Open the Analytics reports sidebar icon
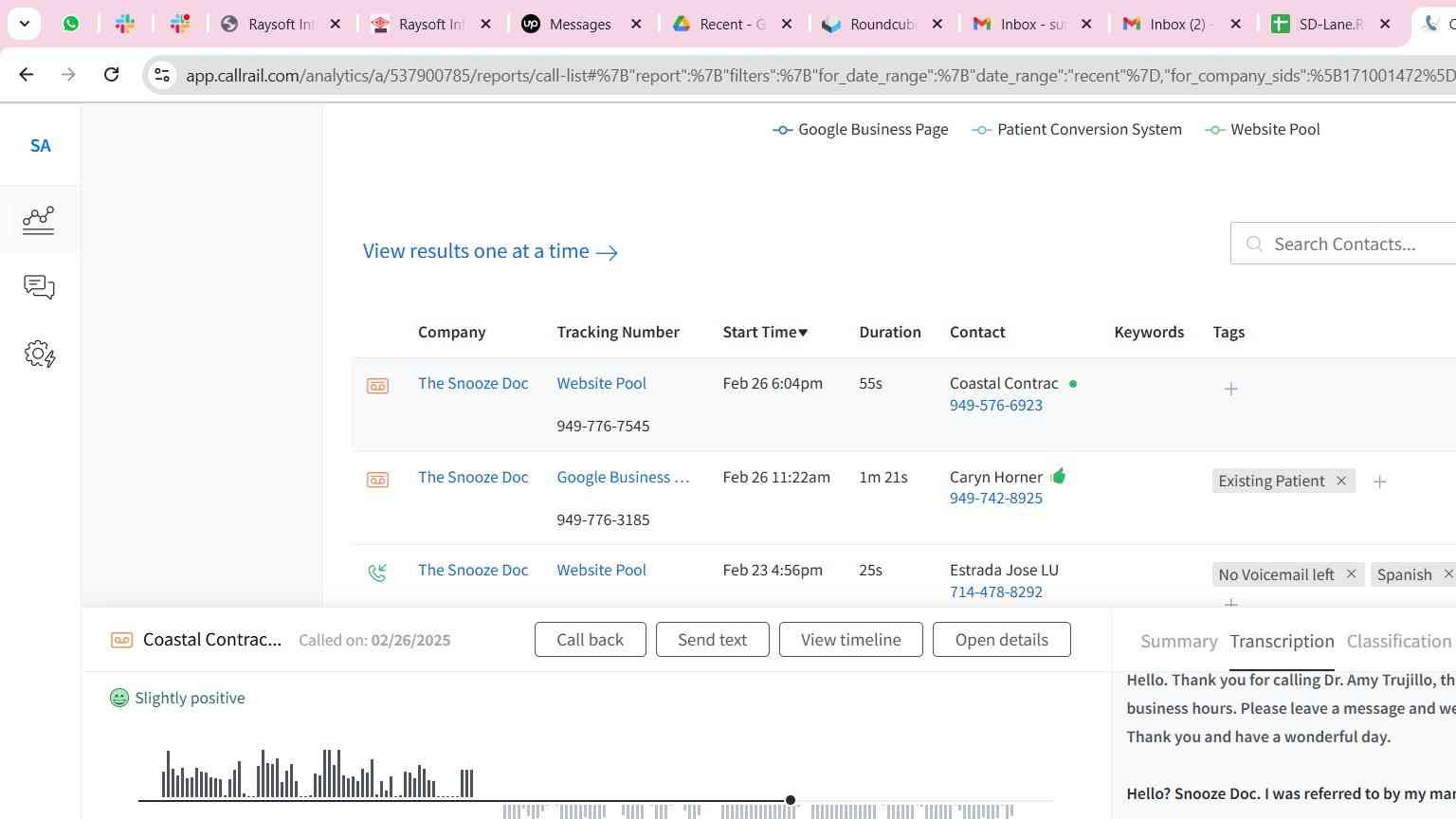 click(x=39, y=220)
